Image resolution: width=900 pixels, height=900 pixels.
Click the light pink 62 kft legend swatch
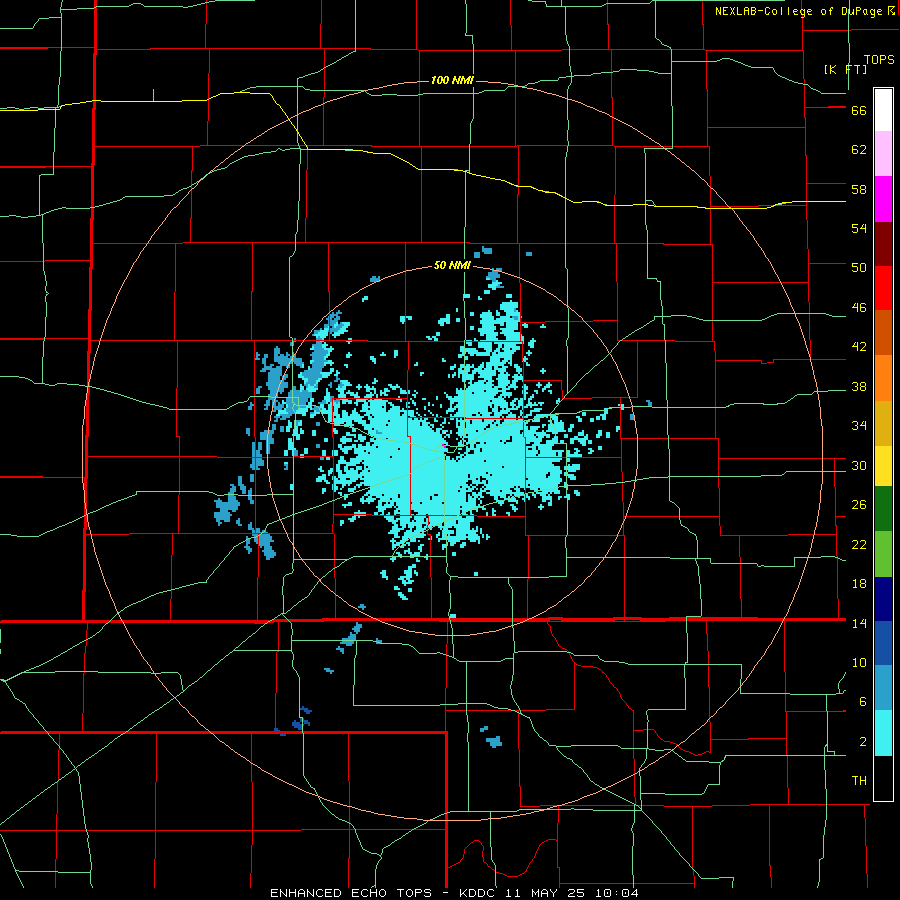883,153
